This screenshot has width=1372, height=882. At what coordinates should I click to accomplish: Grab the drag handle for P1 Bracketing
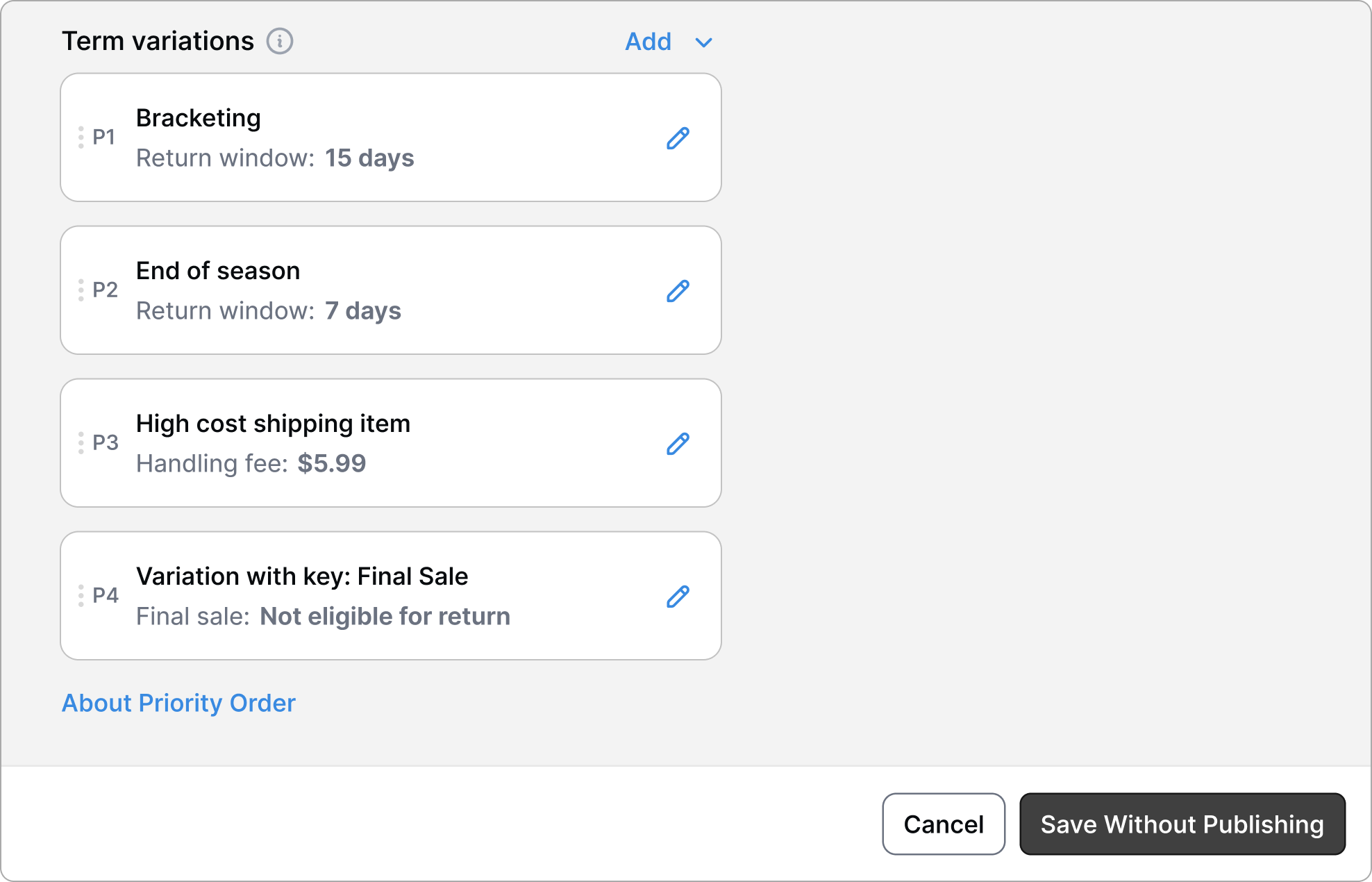click(x=81, y=138)
